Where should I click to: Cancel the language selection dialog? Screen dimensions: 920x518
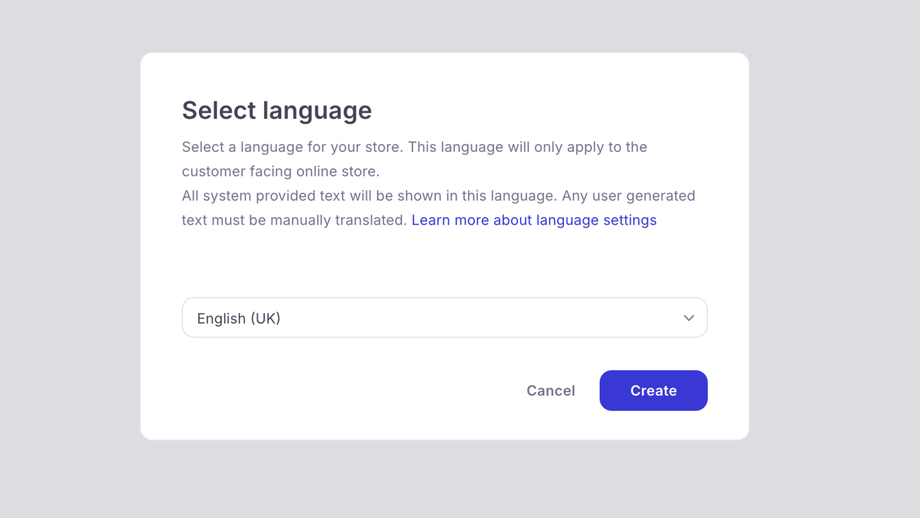point(550,391)
